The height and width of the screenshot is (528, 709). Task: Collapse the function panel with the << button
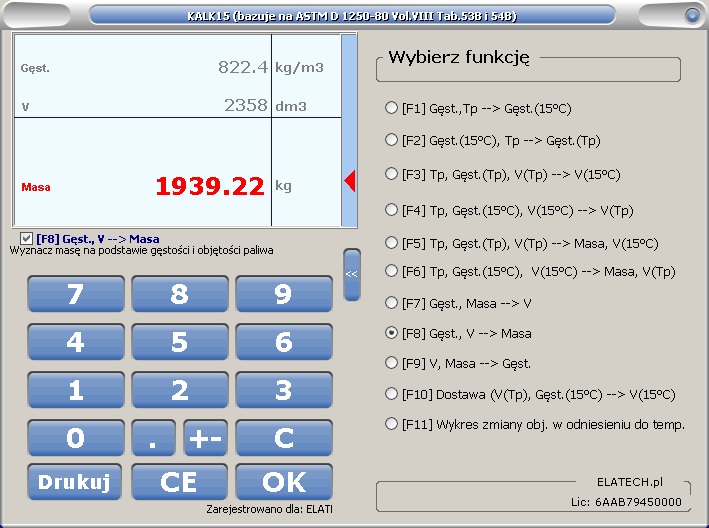(352, 274)
